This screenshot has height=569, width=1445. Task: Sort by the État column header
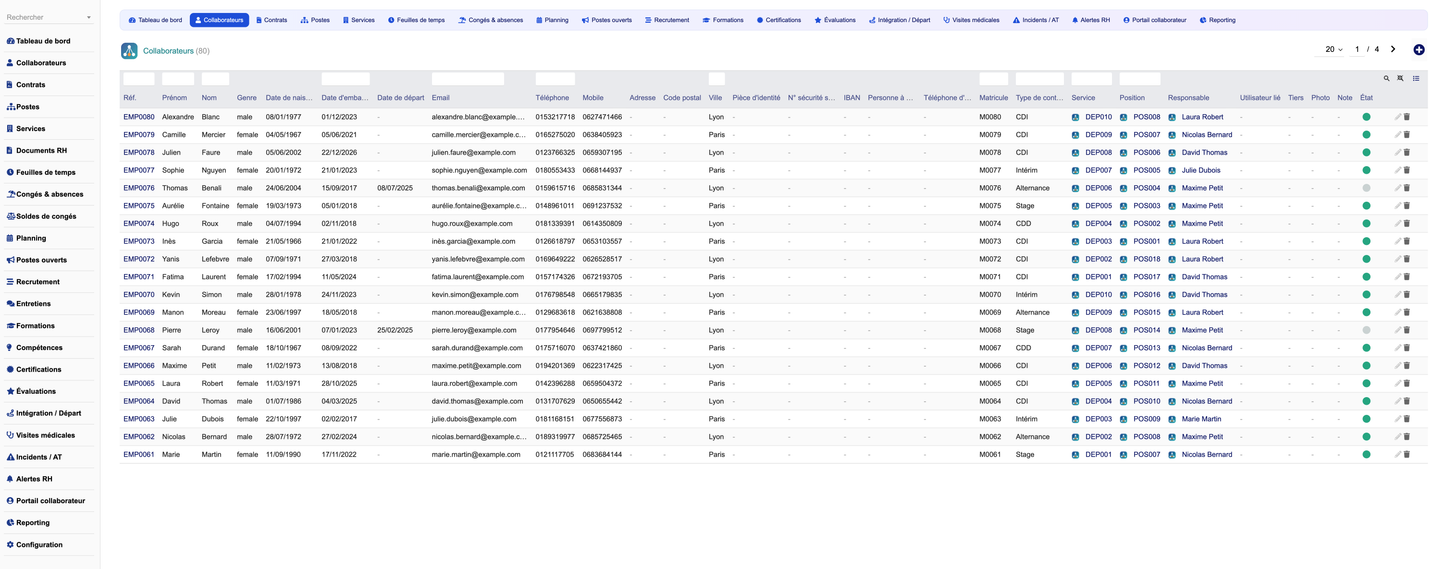pyautogui.click(x=1366, y=98)
